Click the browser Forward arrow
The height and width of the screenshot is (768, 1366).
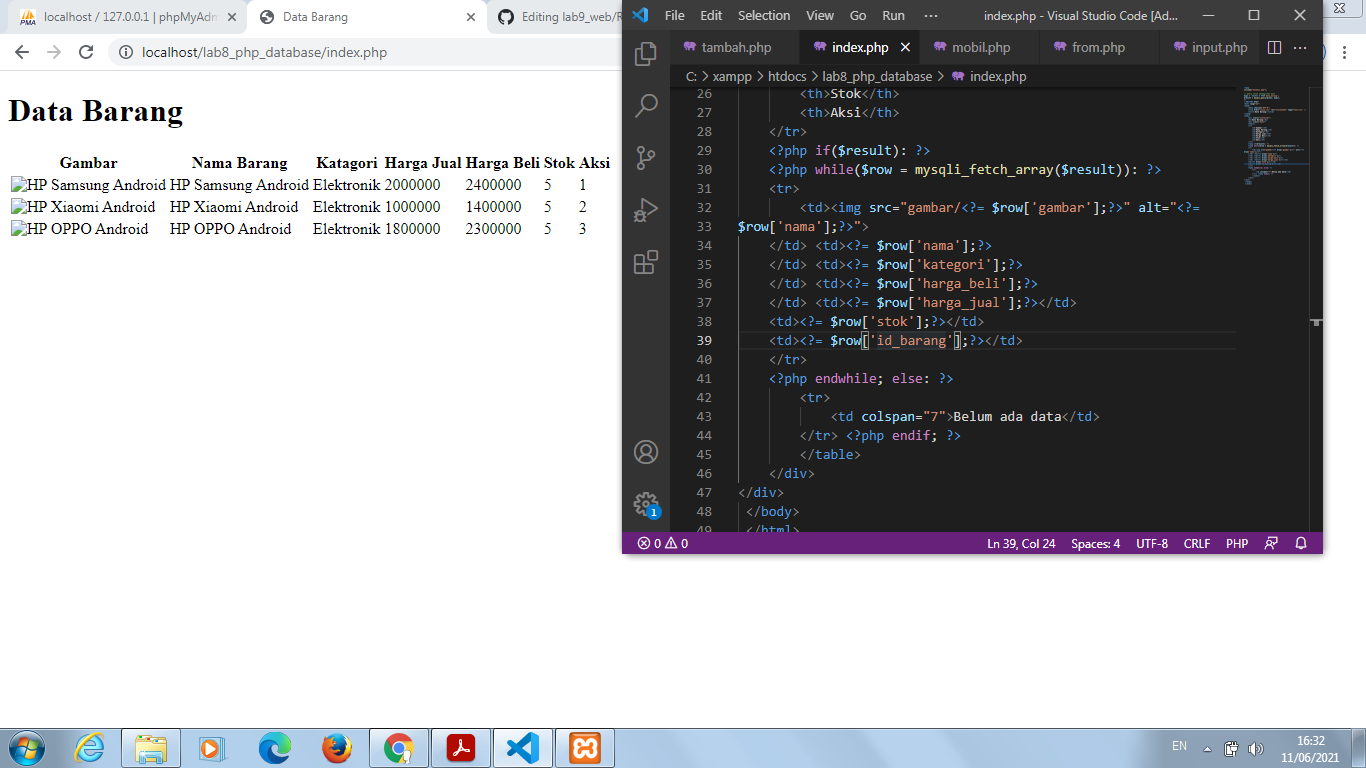(x=53, y=52)
